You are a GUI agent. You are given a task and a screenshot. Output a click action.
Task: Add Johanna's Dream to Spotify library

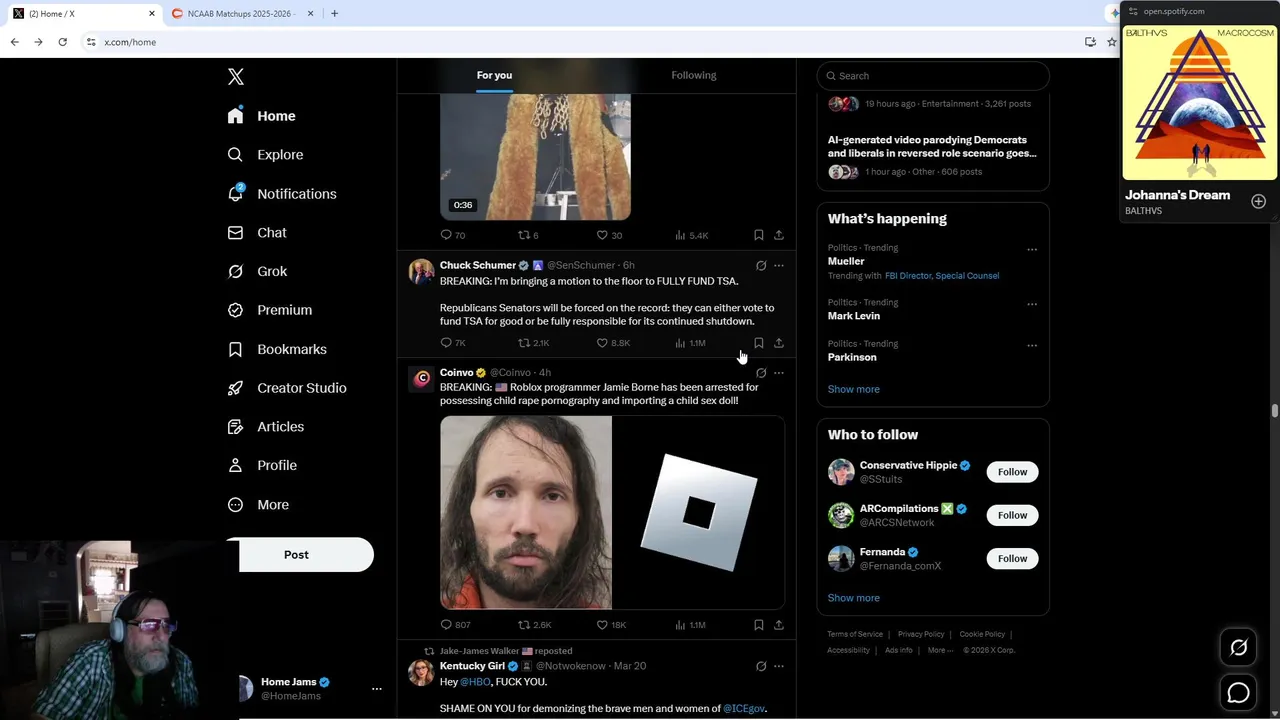click(x=1258, y=201)
